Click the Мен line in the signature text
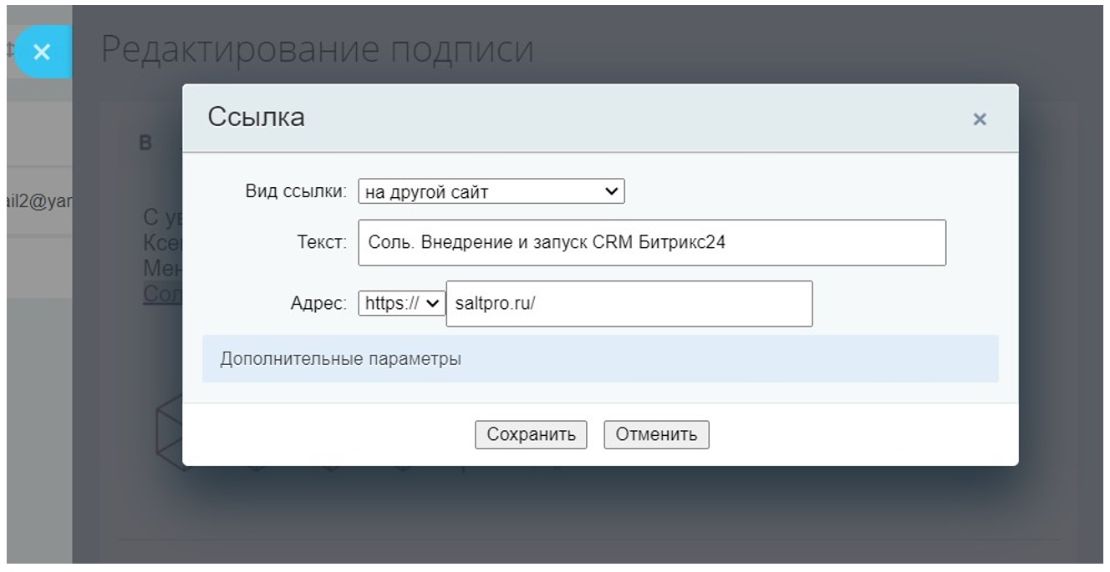Image resolution: width=1110 pixels, height=572 pixels. 163,268
